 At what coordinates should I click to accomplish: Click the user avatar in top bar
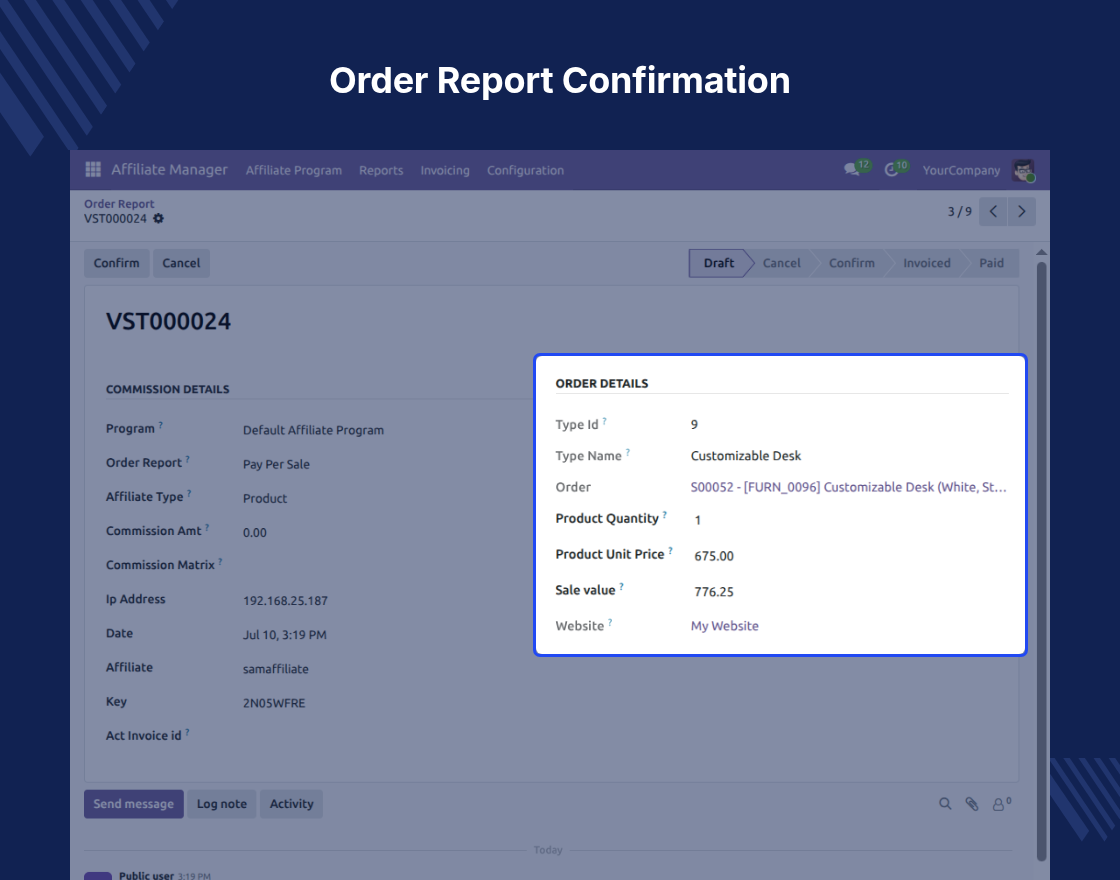pos(1024,170)
